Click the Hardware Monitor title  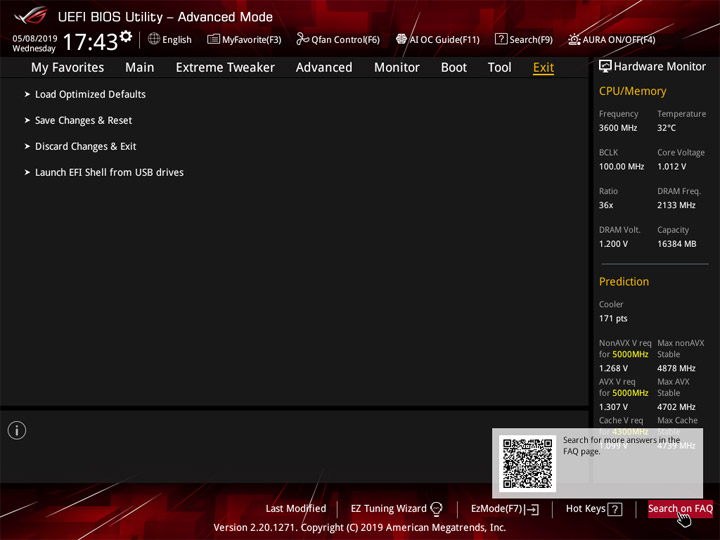(660, 67)
